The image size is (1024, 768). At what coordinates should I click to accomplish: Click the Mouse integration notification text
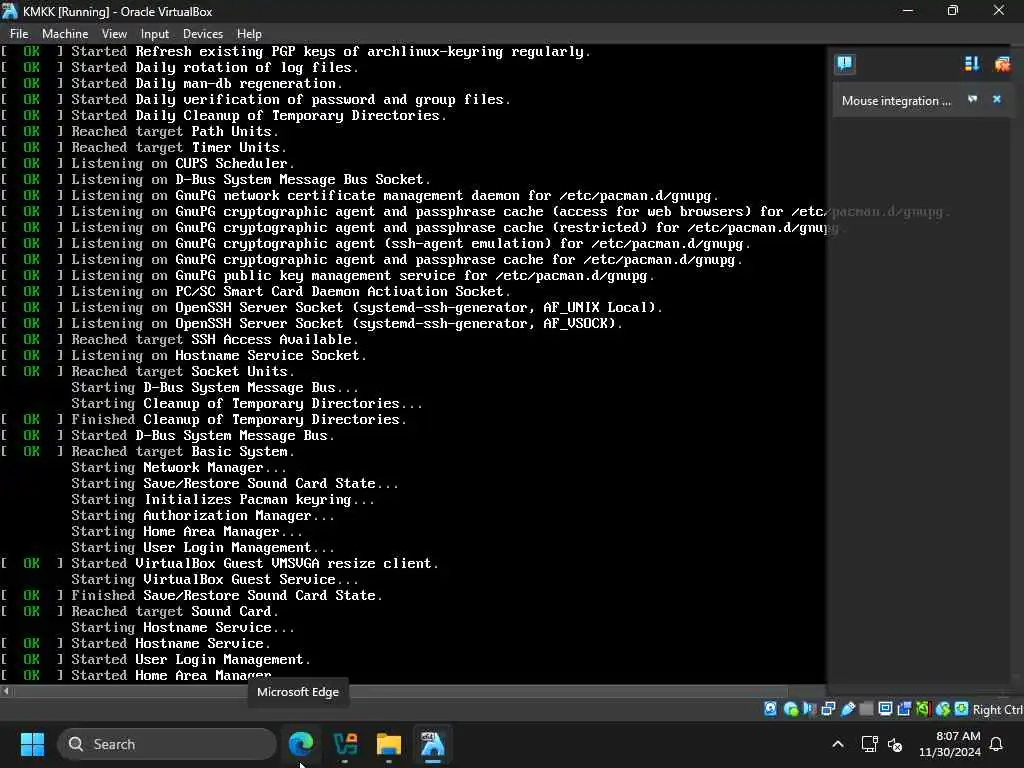pos(895,101)
